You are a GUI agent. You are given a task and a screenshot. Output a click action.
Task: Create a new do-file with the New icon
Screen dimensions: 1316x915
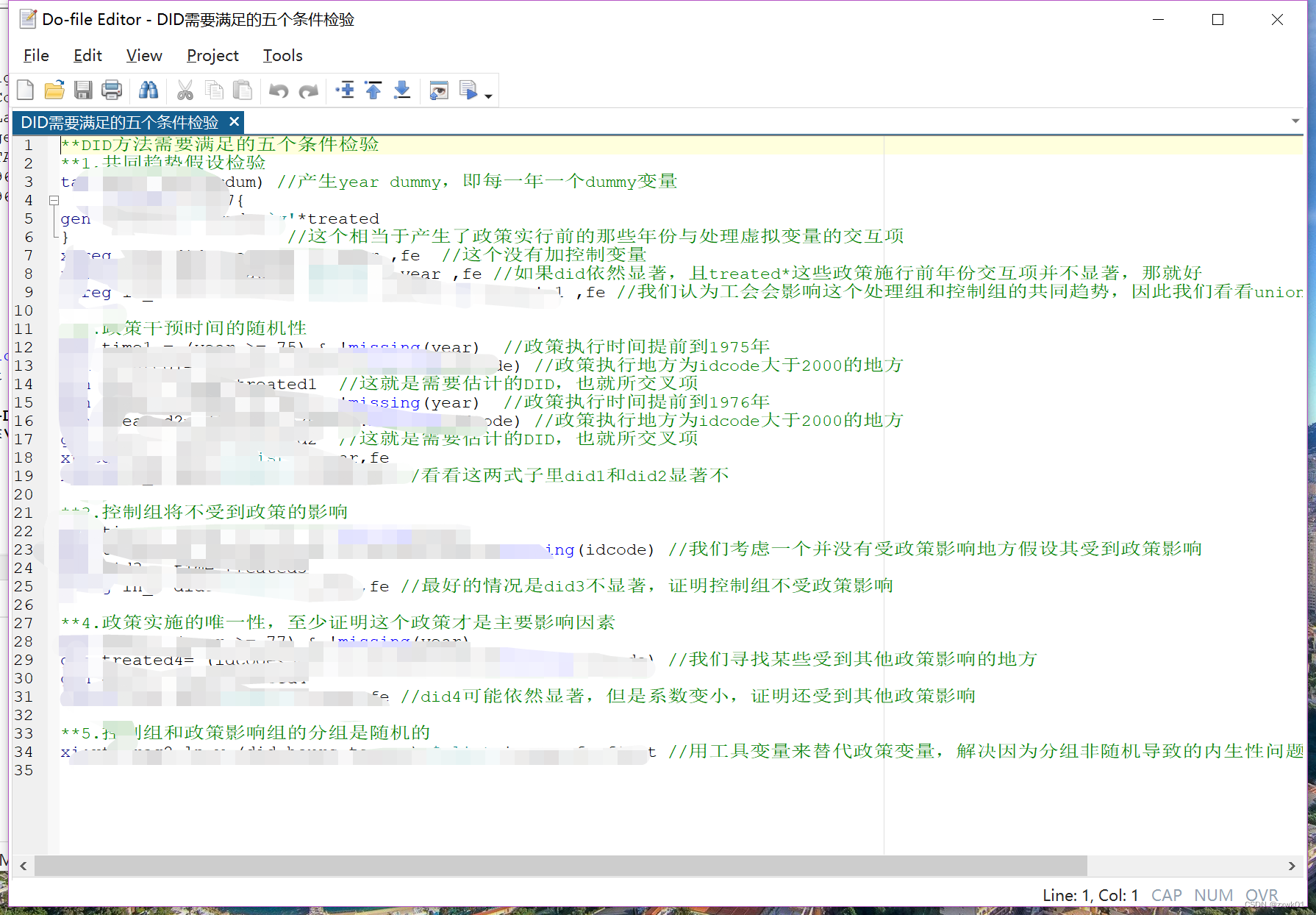click(25, 90)
